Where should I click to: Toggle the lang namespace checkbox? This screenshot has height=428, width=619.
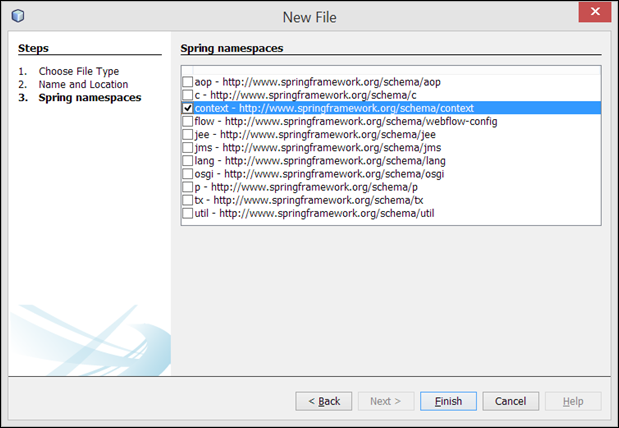point(188,161)
